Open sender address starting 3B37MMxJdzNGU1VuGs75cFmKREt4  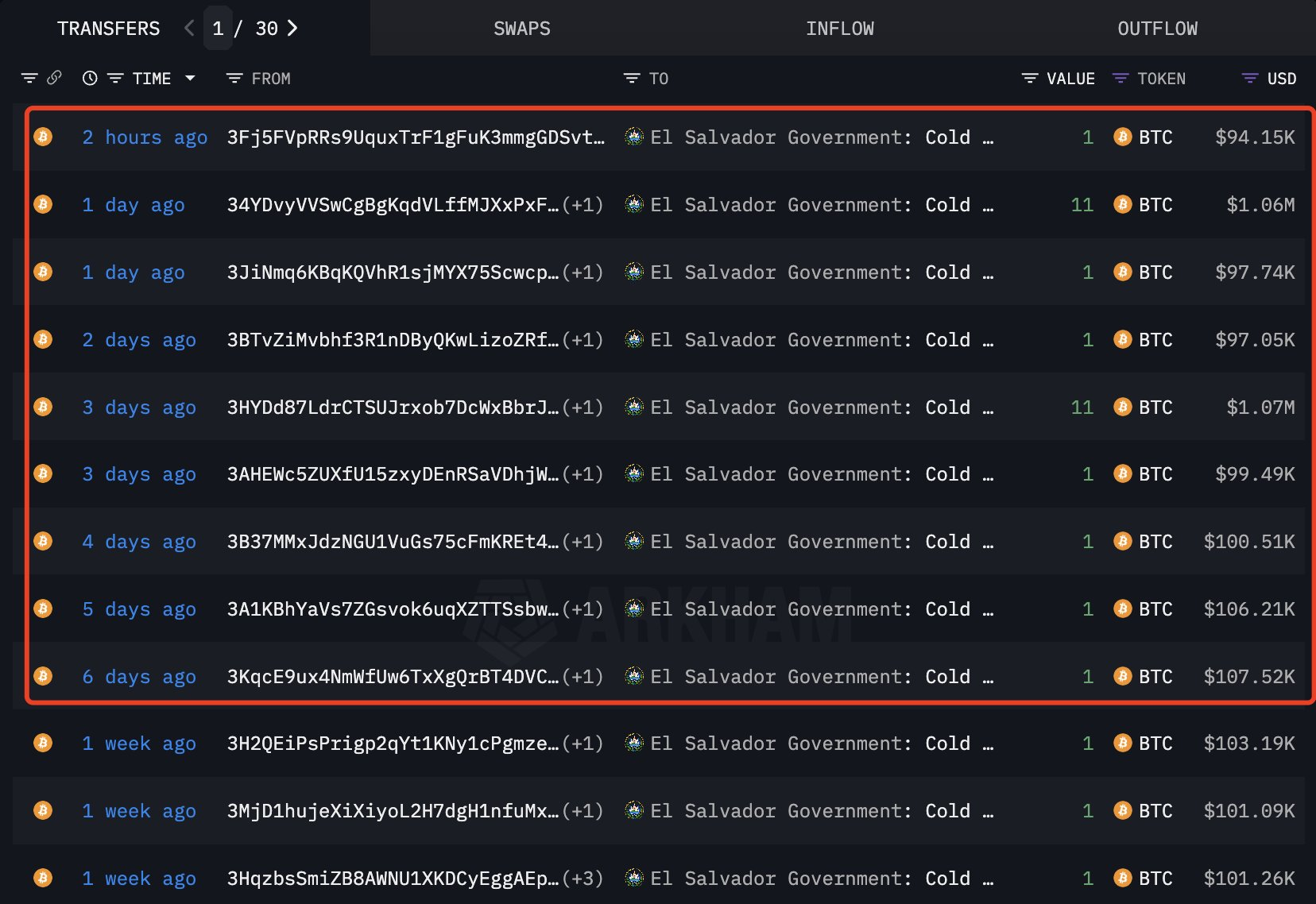point(393,542)
